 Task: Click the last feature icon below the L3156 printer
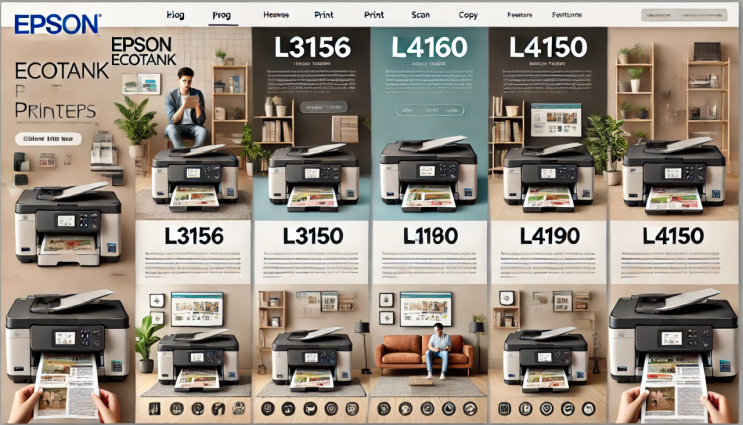(238, 408)
